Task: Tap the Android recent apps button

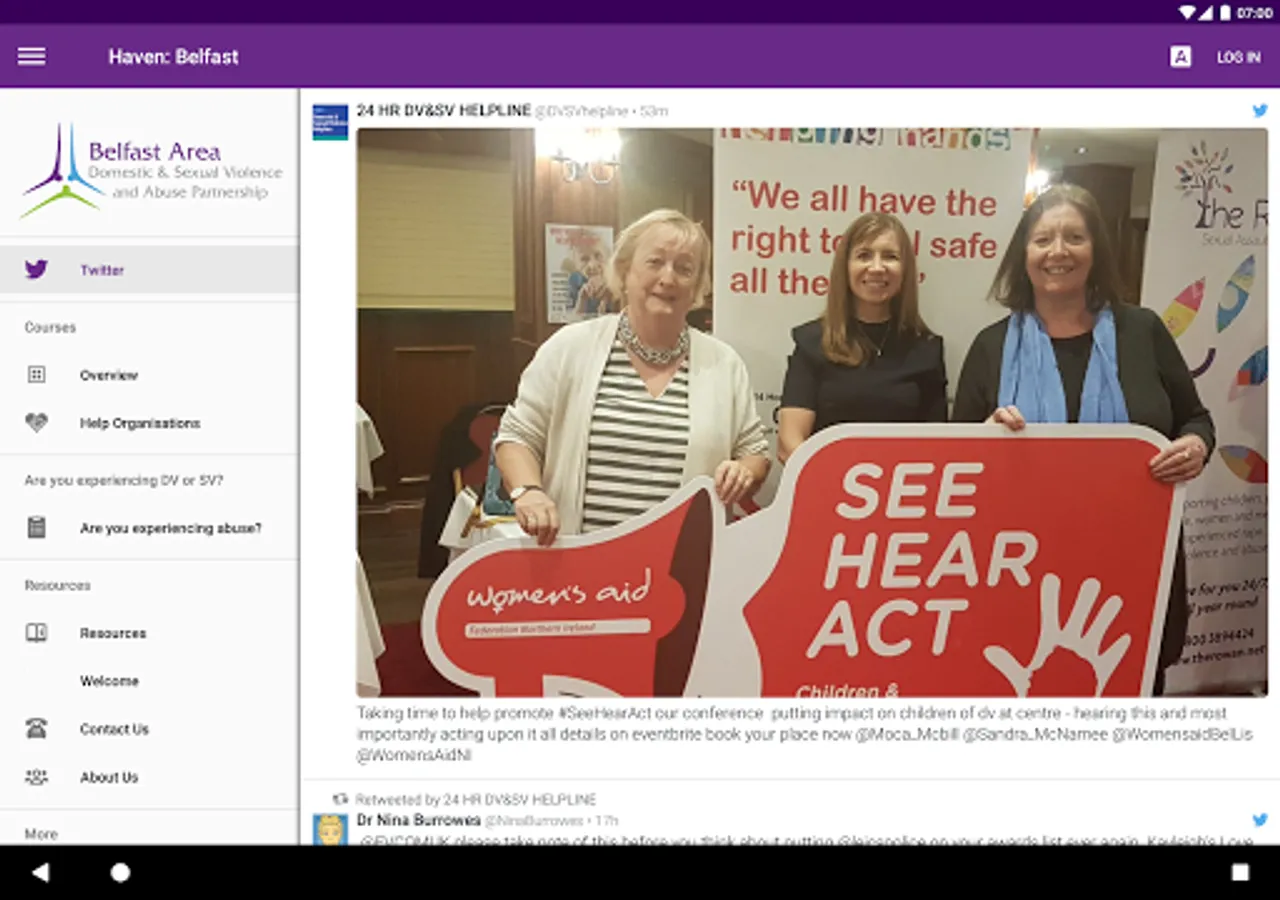Action: click(x=1240, y=872)
